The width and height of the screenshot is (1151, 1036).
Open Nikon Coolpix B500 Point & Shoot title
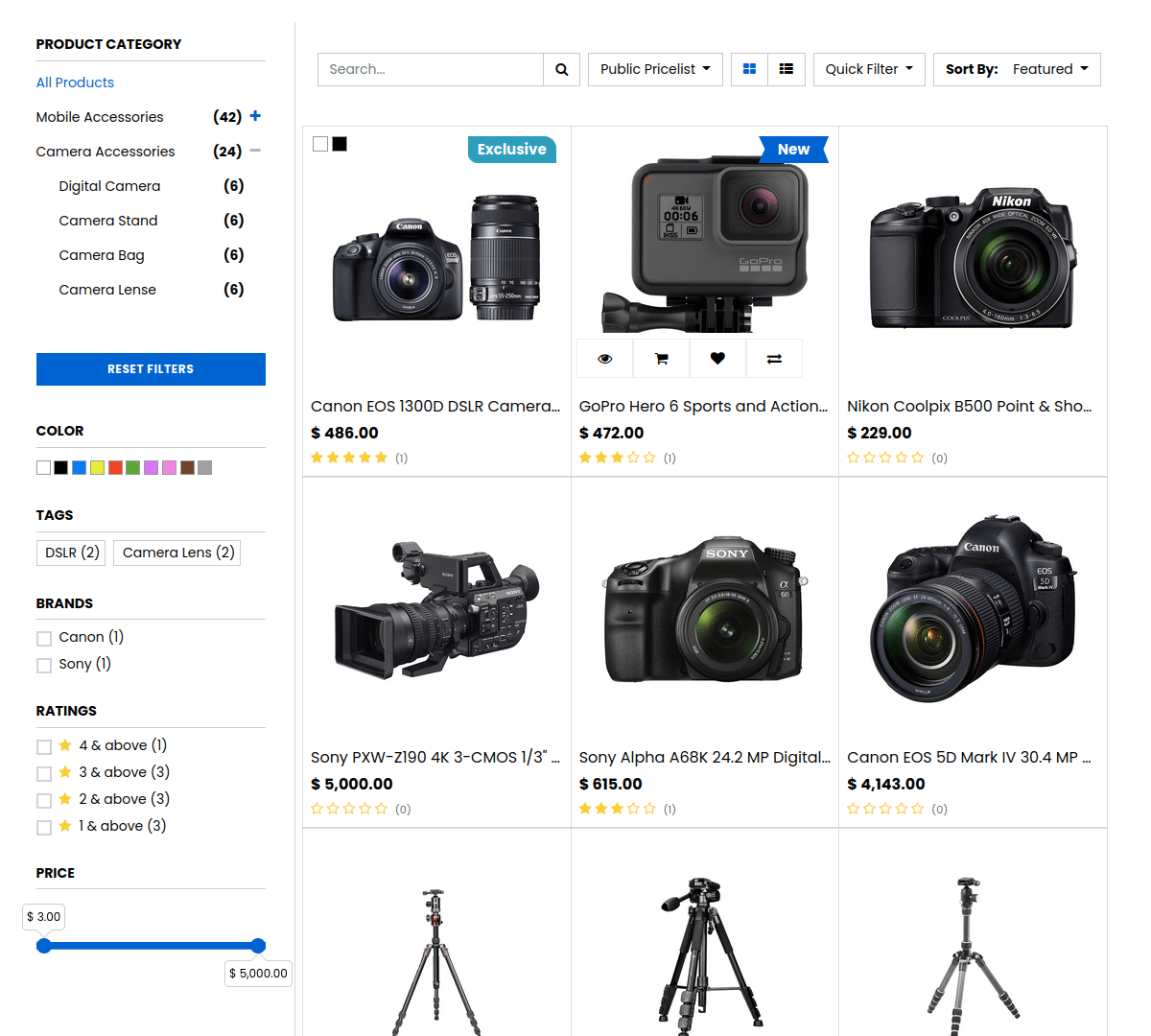click(970, 407)
